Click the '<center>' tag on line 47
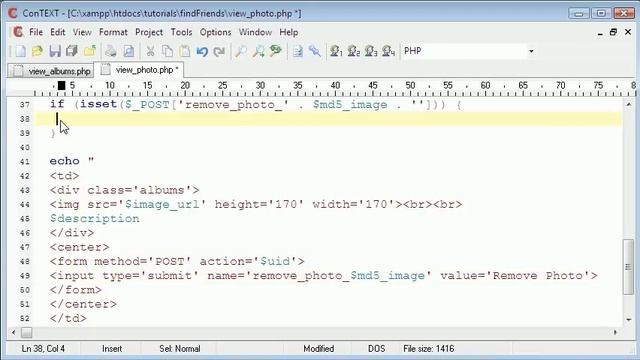The image size is (640, 360). pyautogui.click(x=80, y=247)
